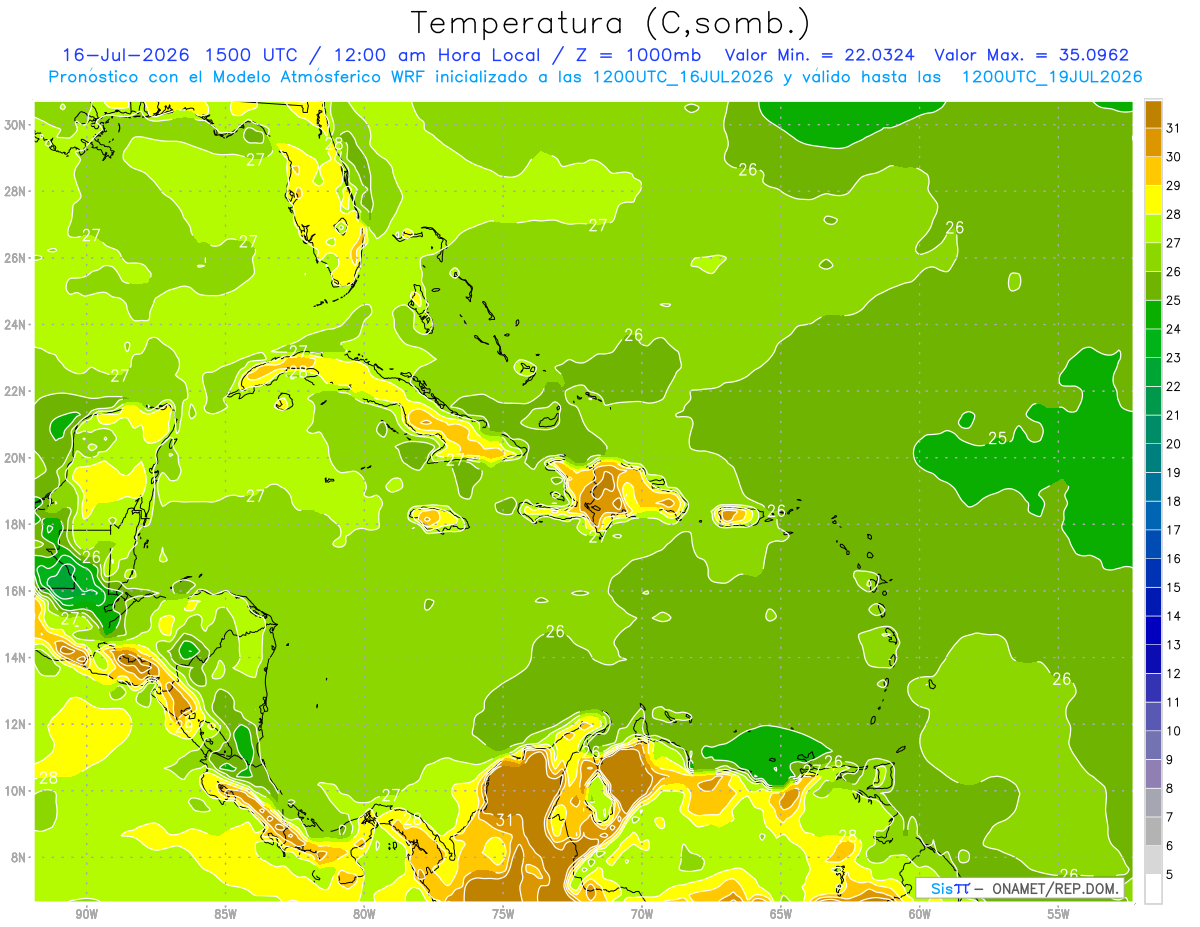The width and height of the screenshot is (1200, 927).
Task: Choose the blue legend swatch between 15 and 16
Action: [x=1153, y=573]
